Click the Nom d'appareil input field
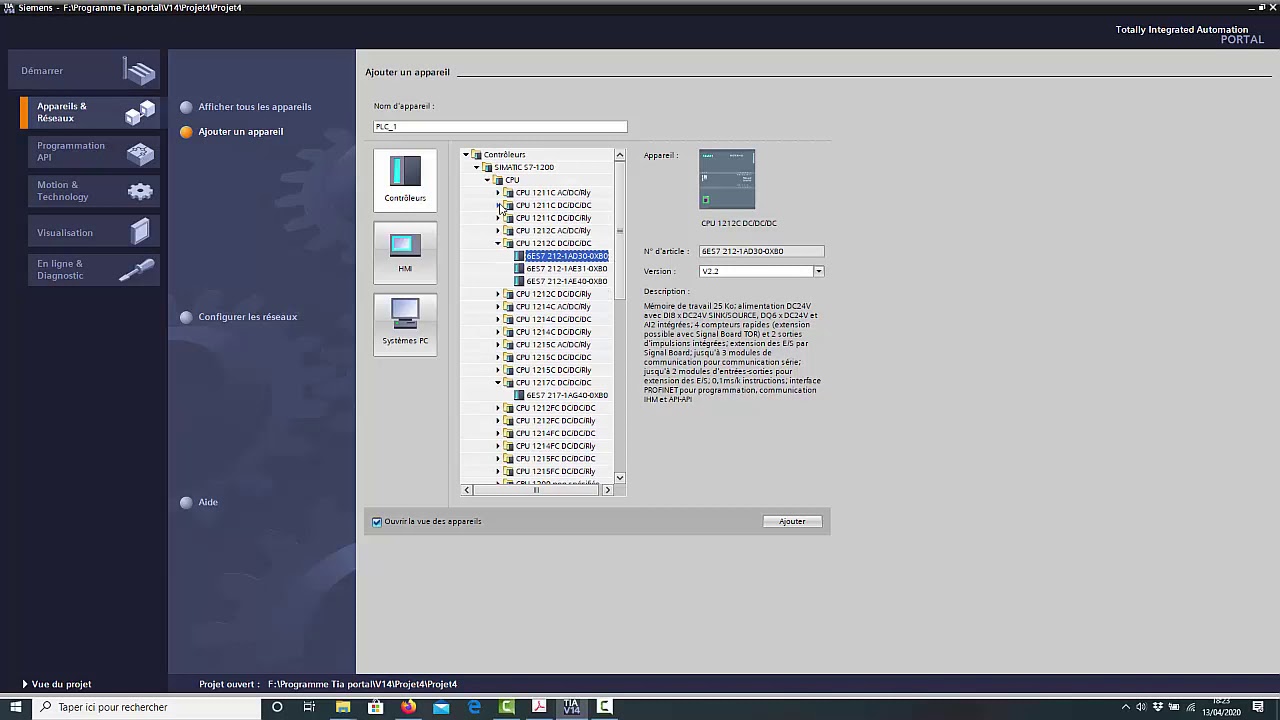Viewport: 1280px width, 720px height. coord(500,127)
